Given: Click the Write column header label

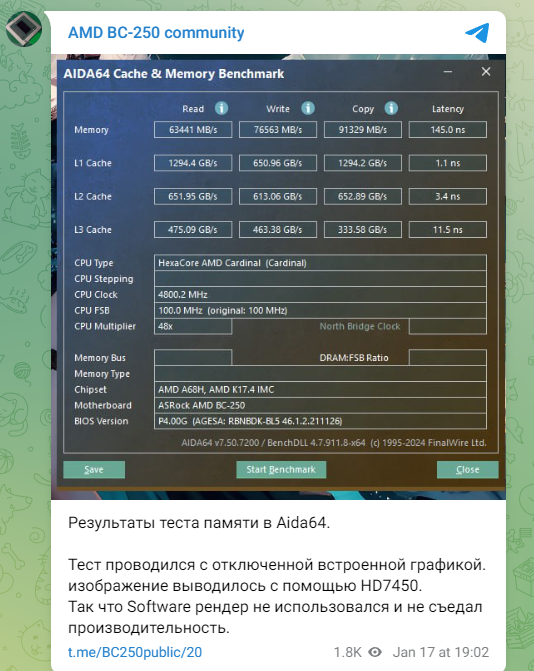Looking at the screenshot, I should pos(278,109).
